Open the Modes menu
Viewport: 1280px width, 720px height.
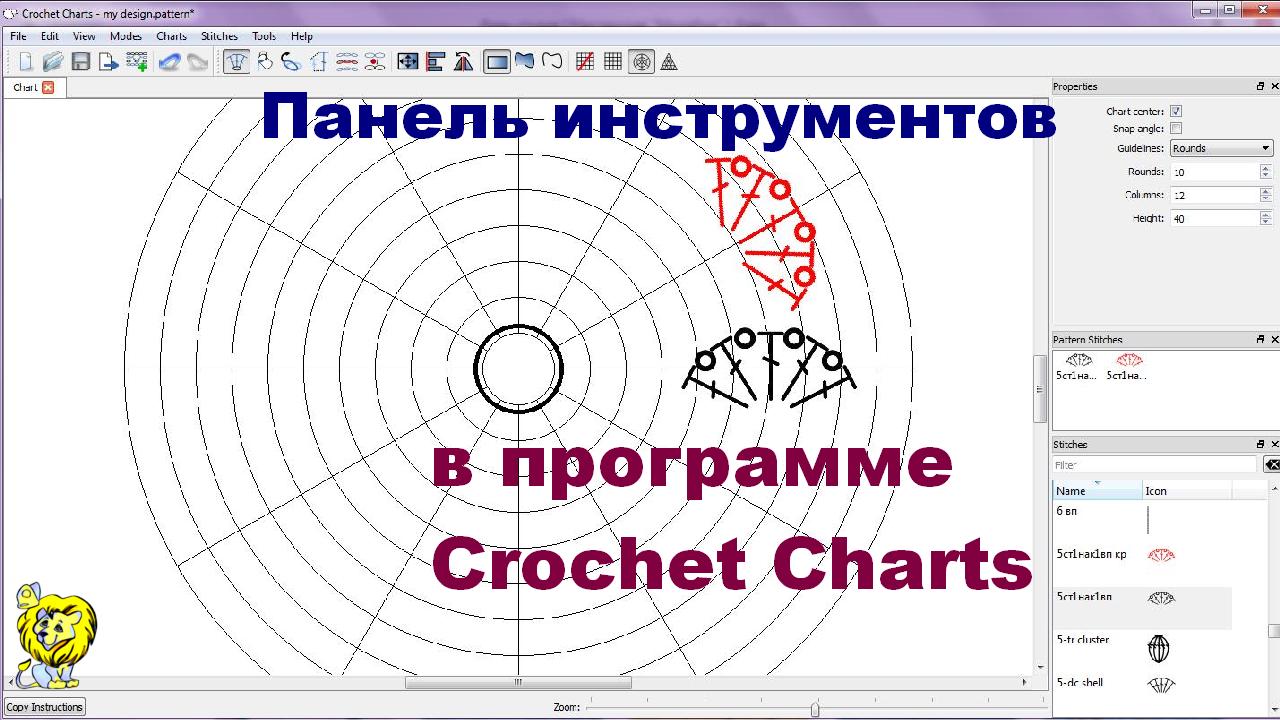point(126,36)
